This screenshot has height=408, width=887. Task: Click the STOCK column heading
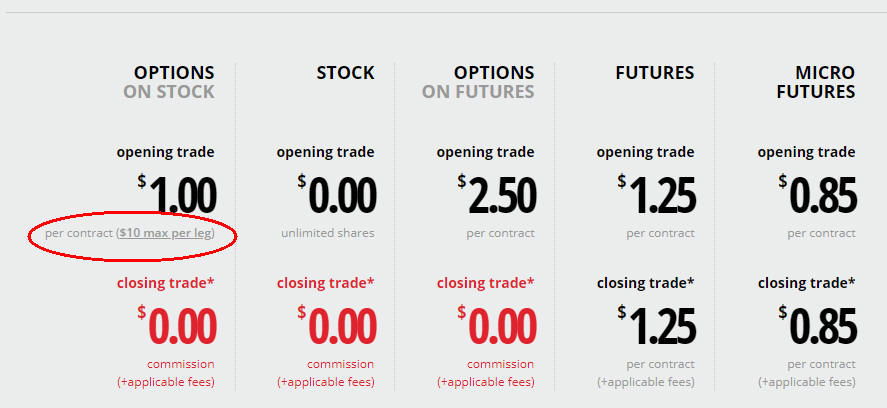click(345, 73)
